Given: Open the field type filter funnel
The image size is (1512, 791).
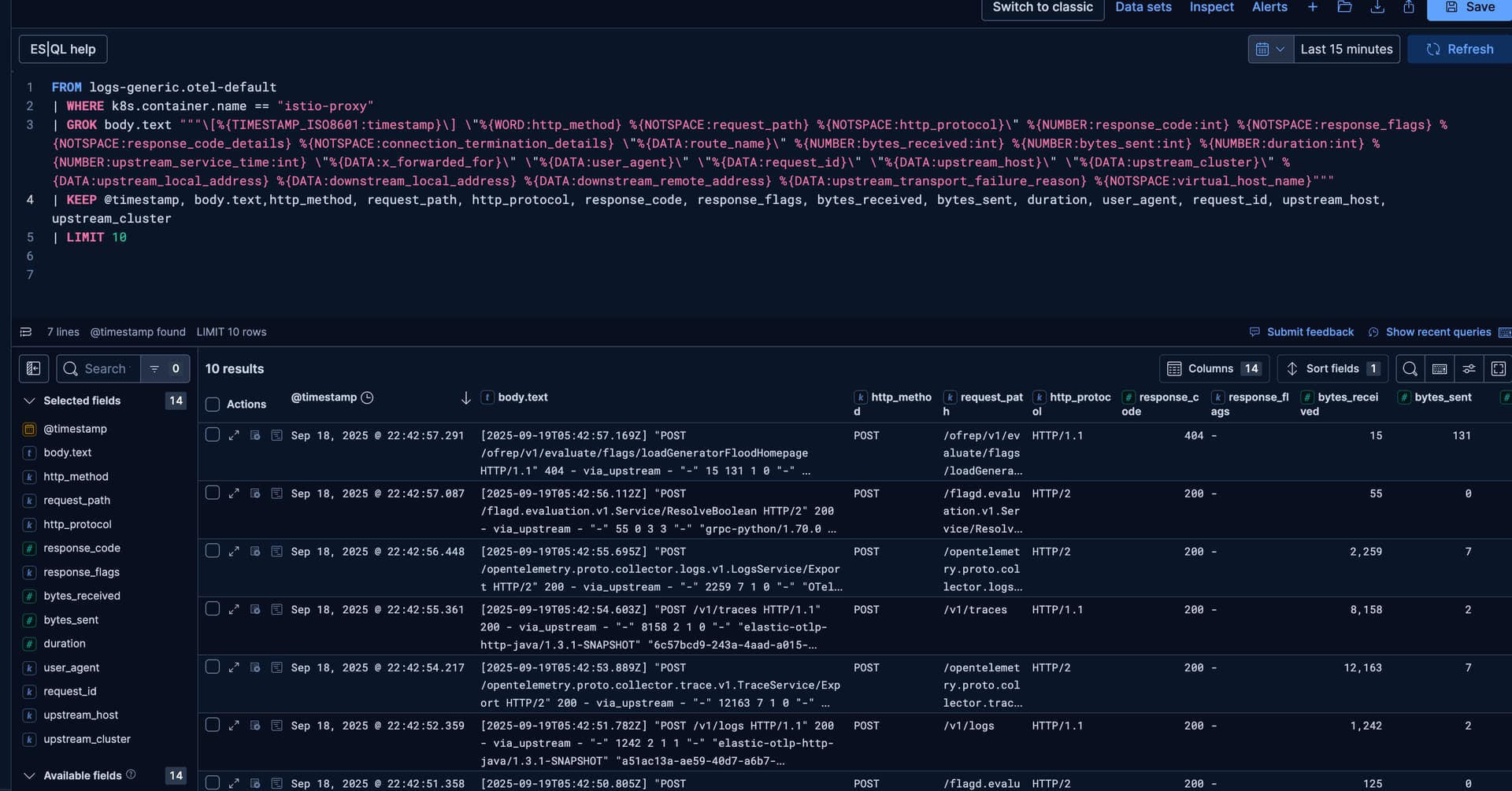Looking at the screenshot, I should pos(165,368).
